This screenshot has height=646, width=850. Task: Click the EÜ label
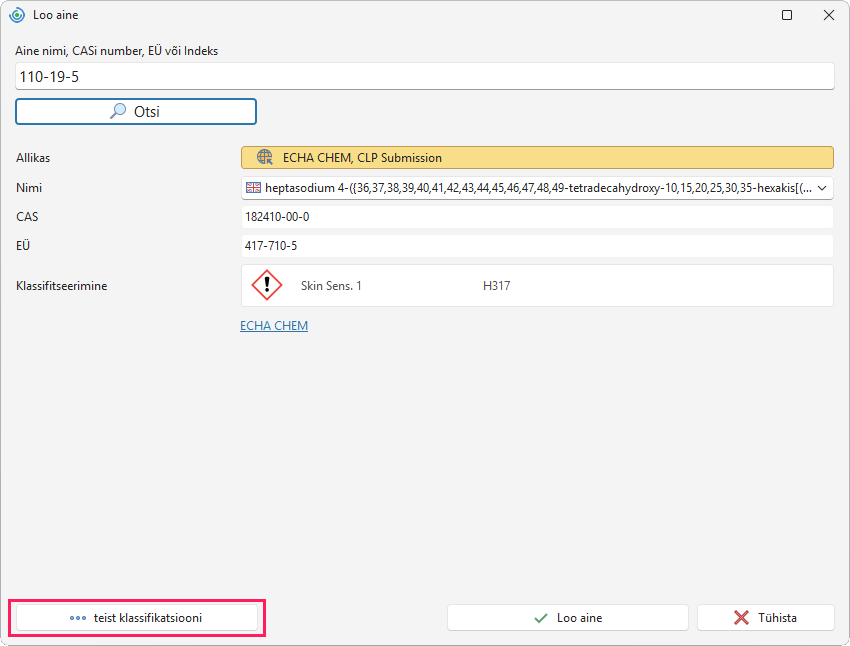(23, 246)
